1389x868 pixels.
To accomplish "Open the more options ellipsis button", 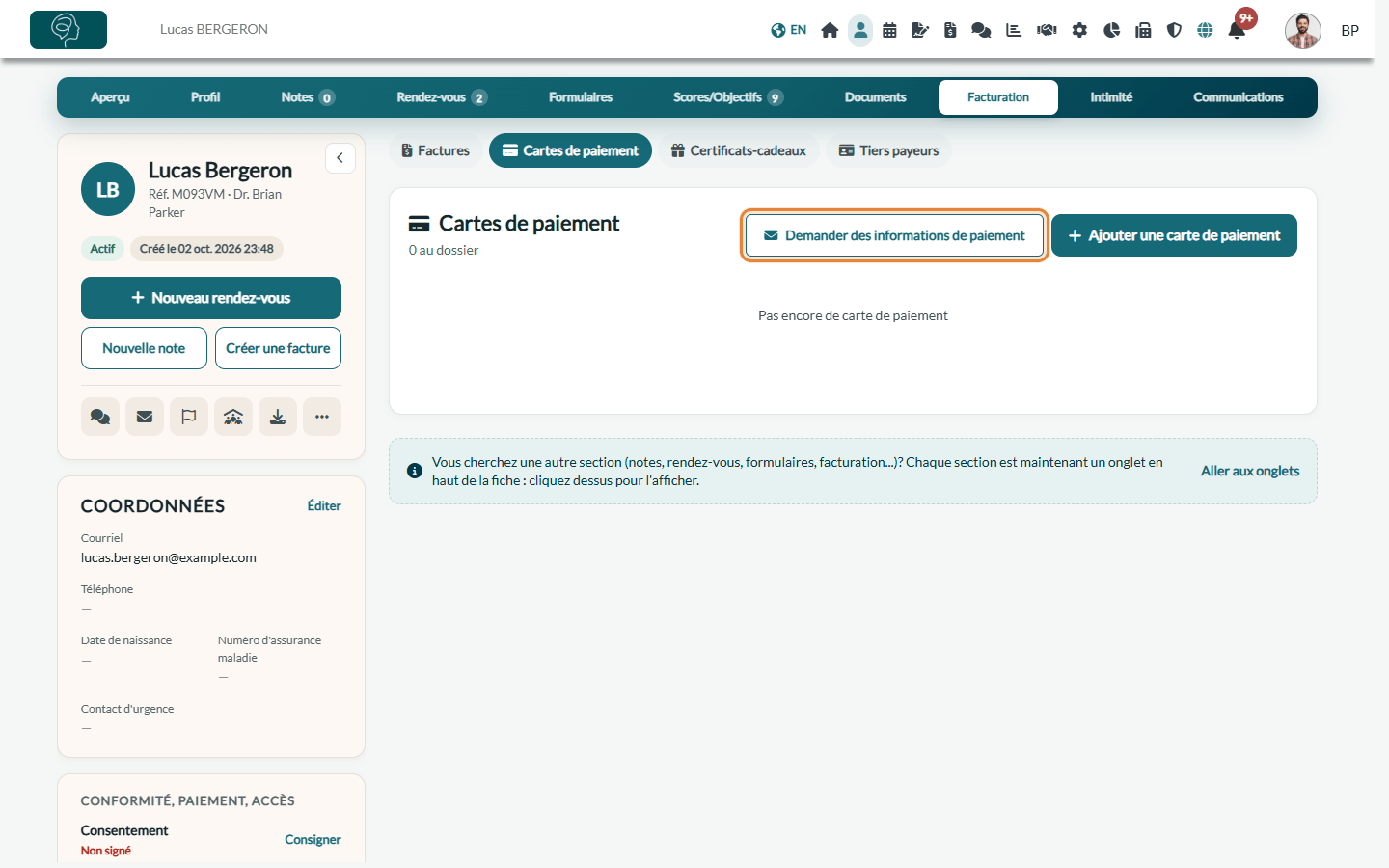I will [322, 417].
